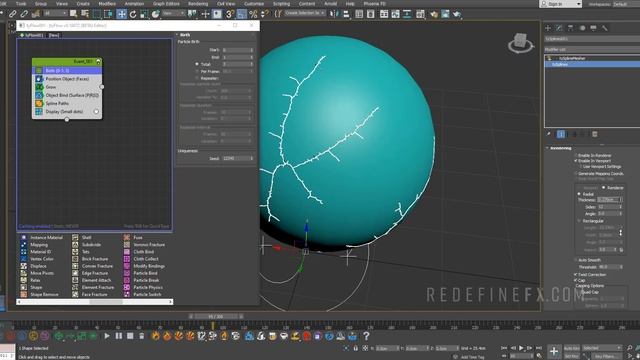Select the Radial radio button
The width and height of the screenshot is (640, 360).
[579, 194]
